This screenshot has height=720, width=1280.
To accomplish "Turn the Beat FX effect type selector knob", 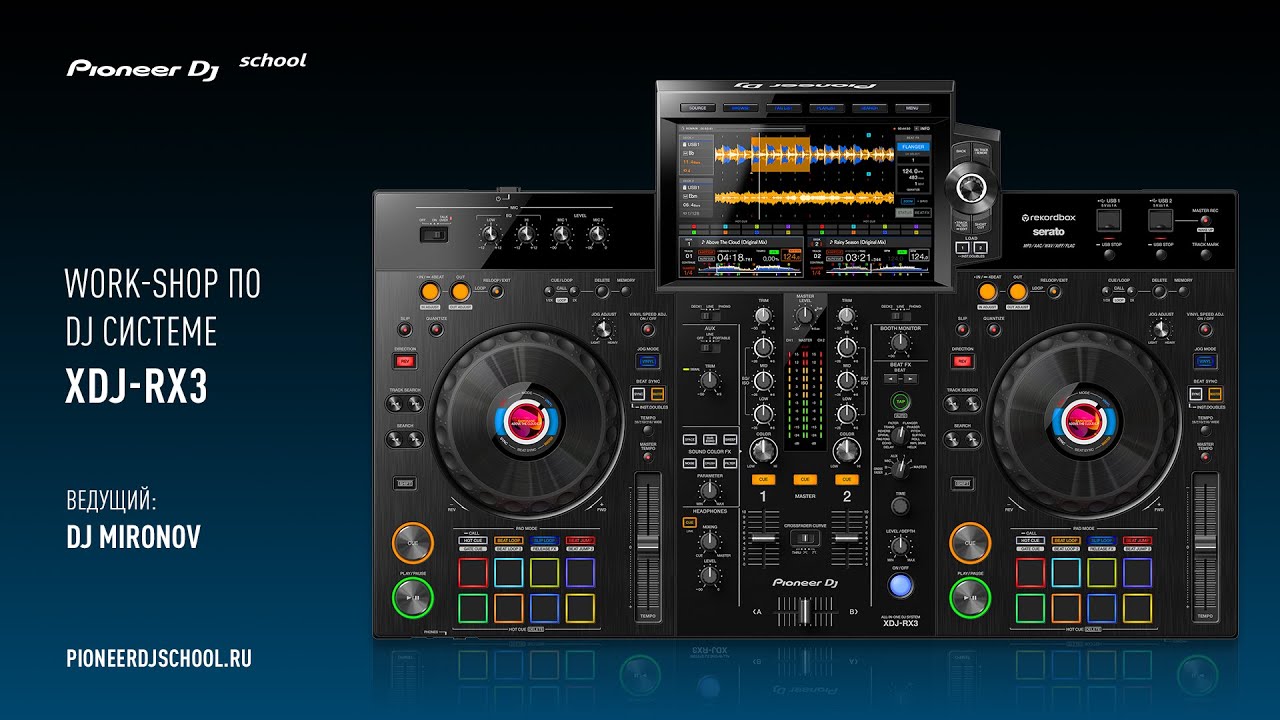I will tap(900, 434).
